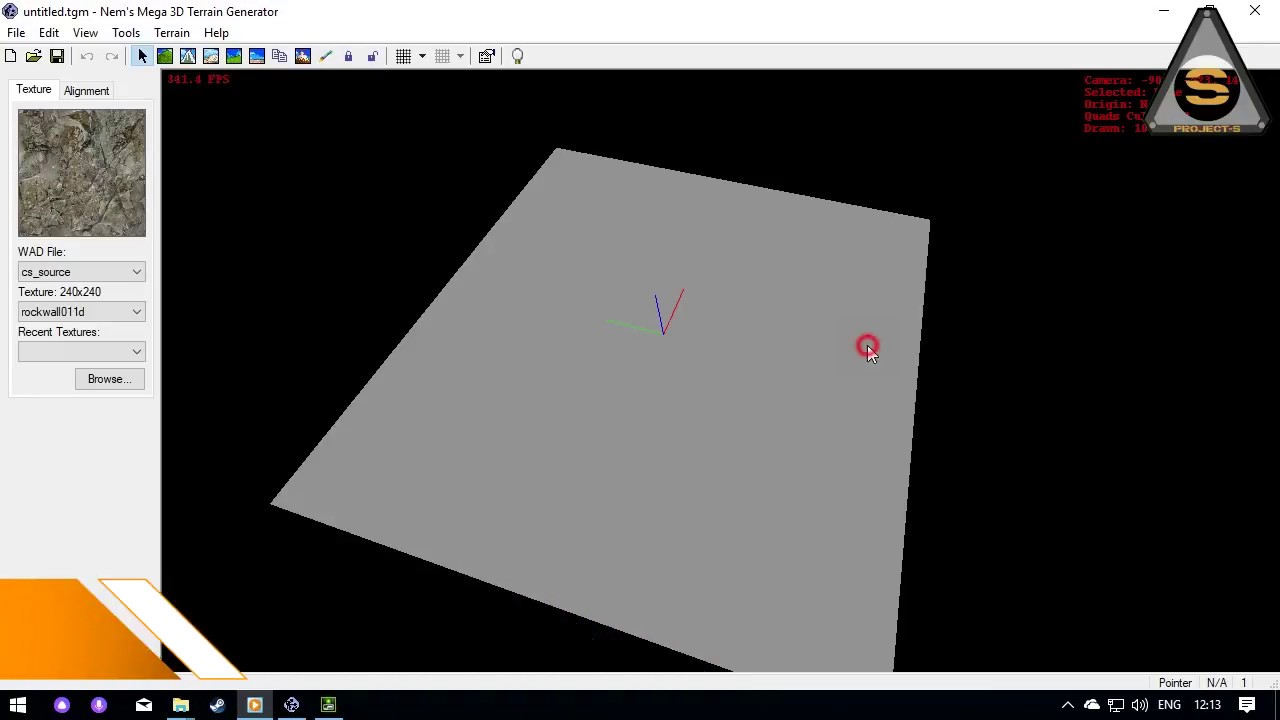Save the terrain with floppy disk icon
Image resolution: width=1280 pixels, height=720 pixels.
coord(57,56)
